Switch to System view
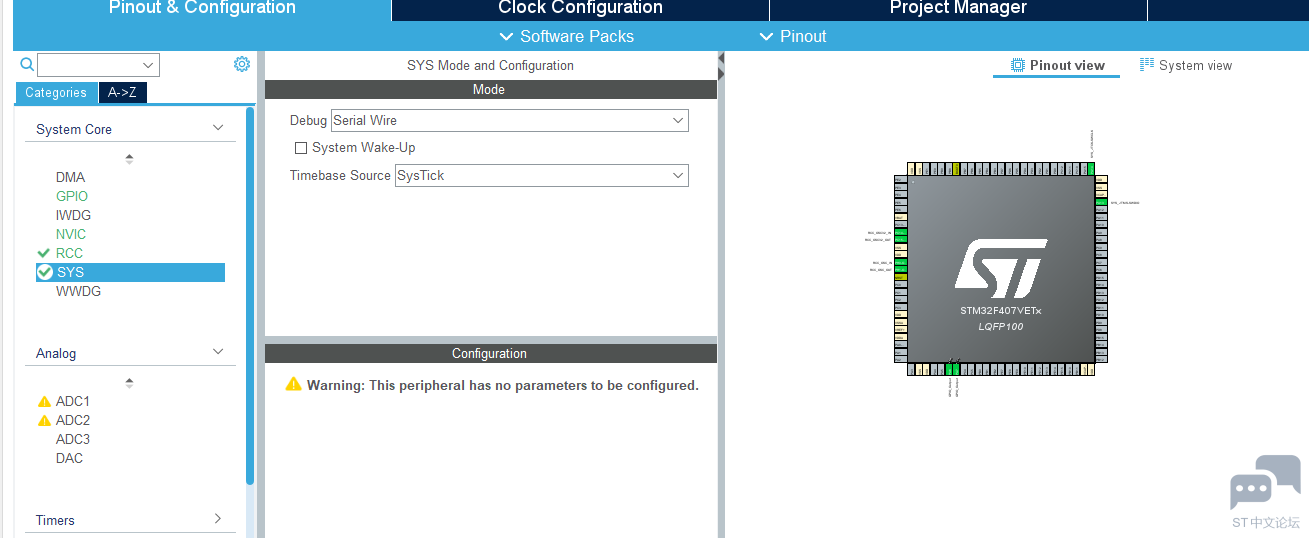This screenshot has width=1309, height=538. pyautogui.click(x=1186, y=65)
